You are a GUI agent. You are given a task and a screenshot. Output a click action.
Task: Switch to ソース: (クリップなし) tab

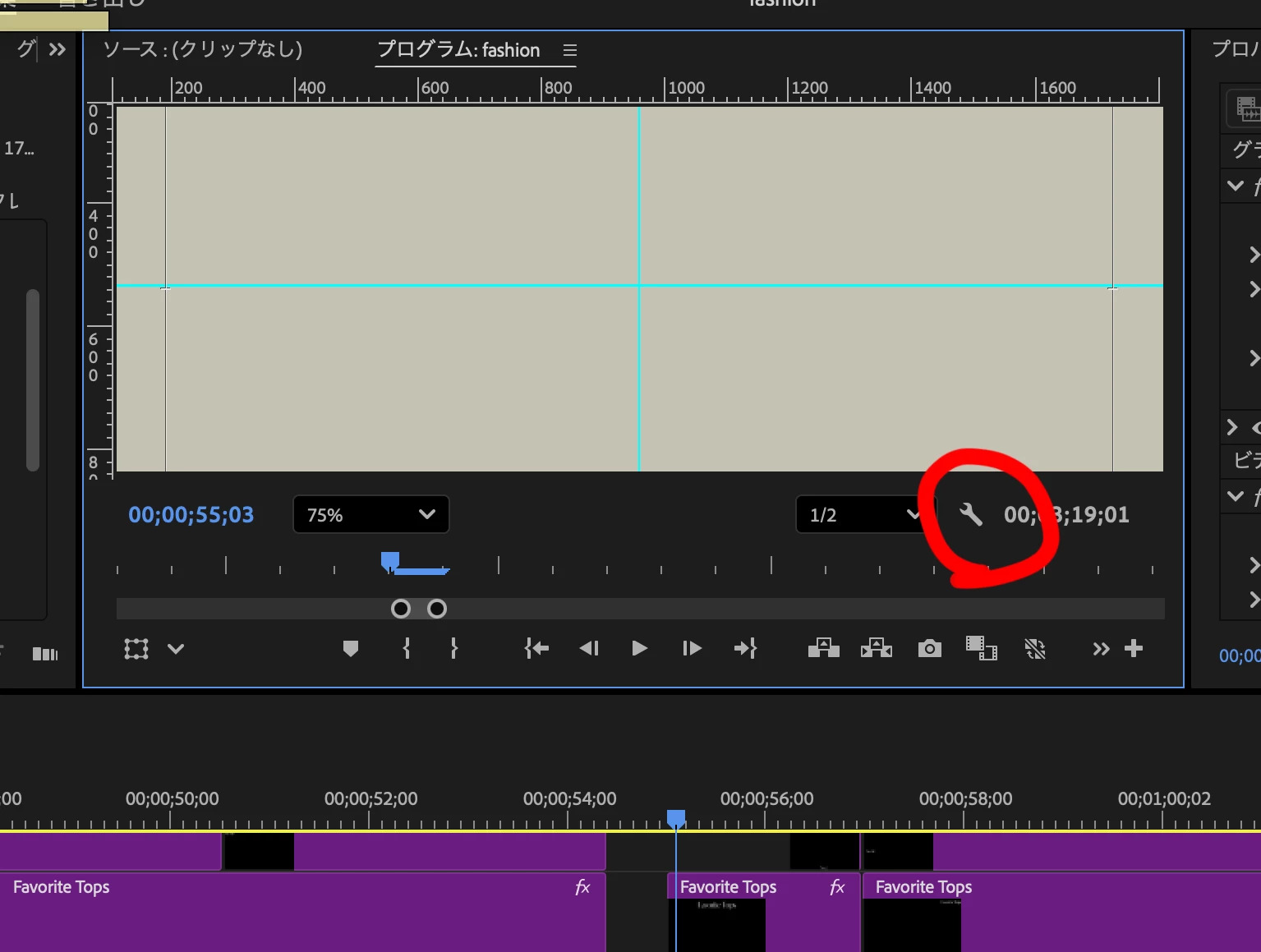tap(202, 49)
